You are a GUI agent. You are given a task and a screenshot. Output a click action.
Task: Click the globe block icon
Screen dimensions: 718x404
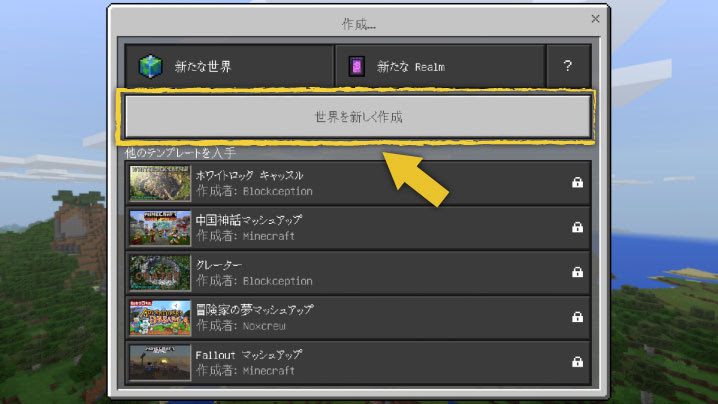click(x=150, y=66)
